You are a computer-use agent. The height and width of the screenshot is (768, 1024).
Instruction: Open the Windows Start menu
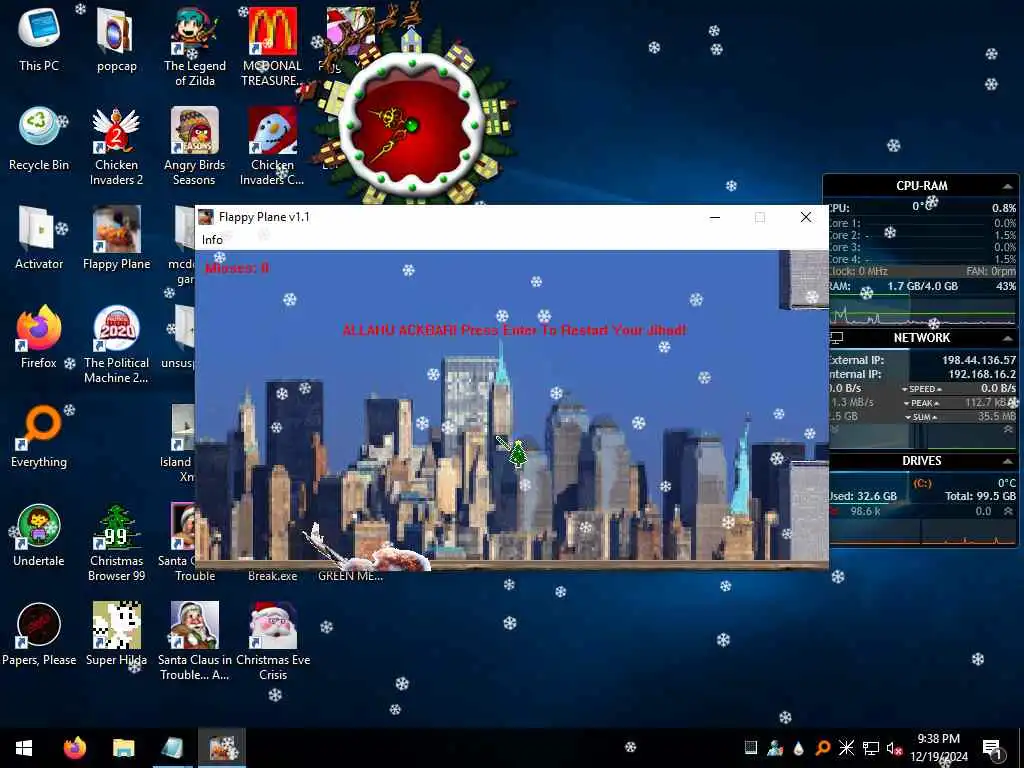point(24,748)
